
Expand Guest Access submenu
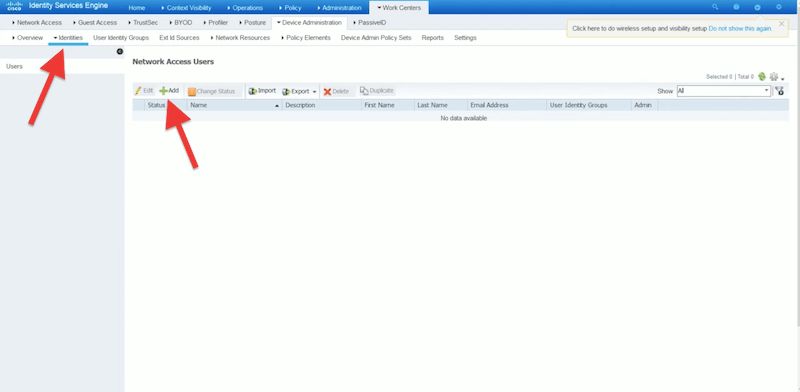click(x=95, y=22)
